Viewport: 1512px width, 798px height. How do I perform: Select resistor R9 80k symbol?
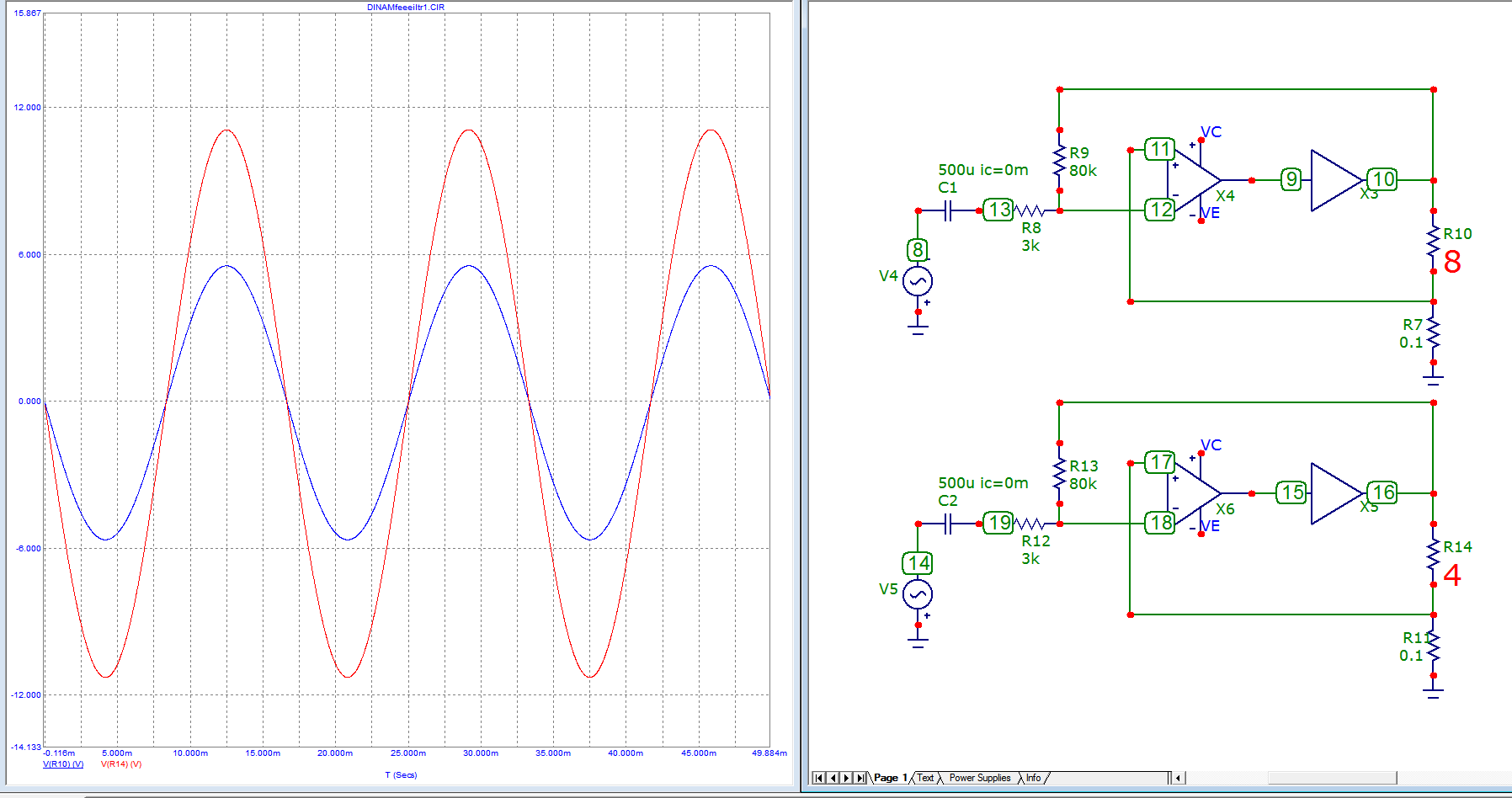(x=1060, y=161)
